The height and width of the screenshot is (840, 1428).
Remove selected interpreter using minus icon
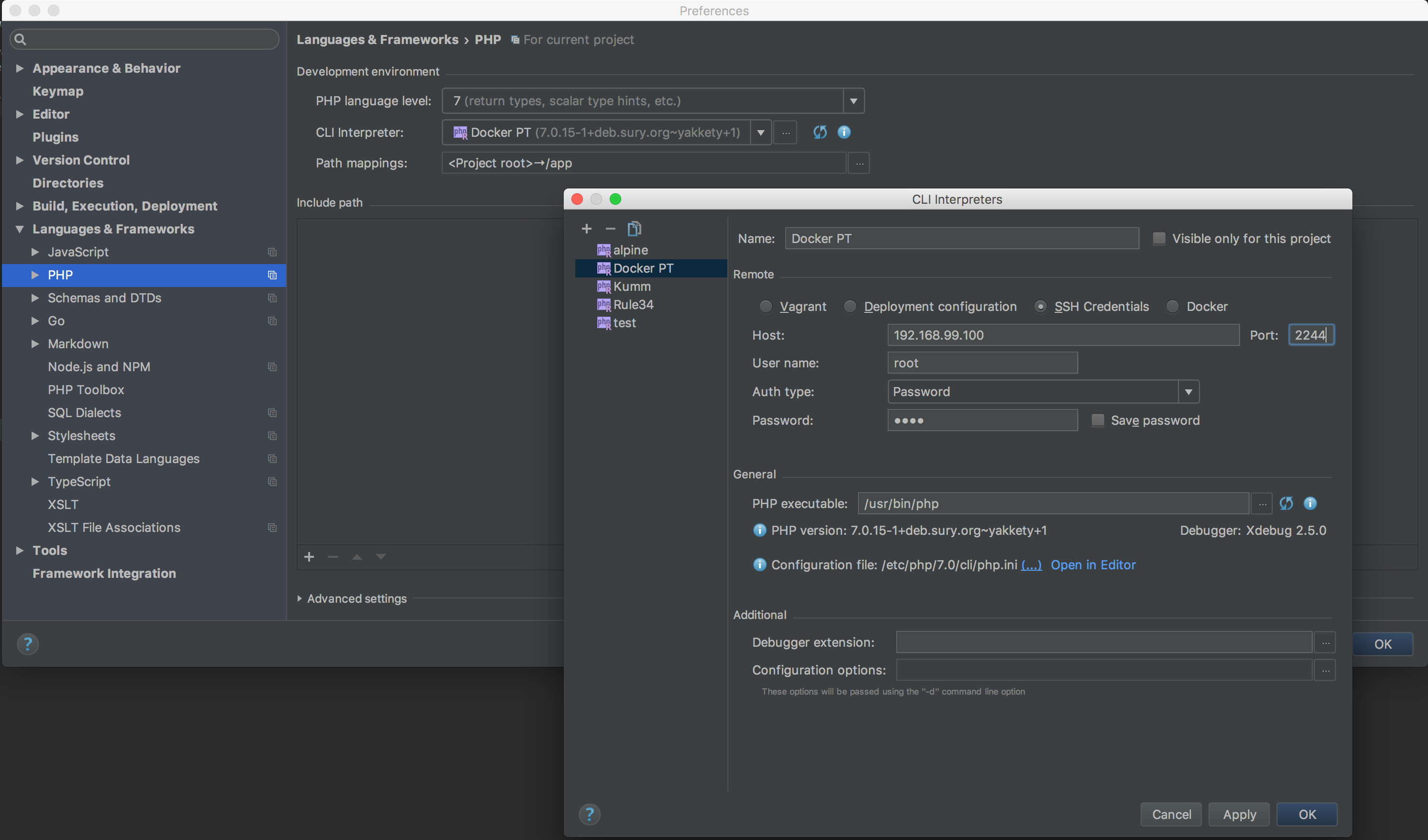click(x=610, y=229)
